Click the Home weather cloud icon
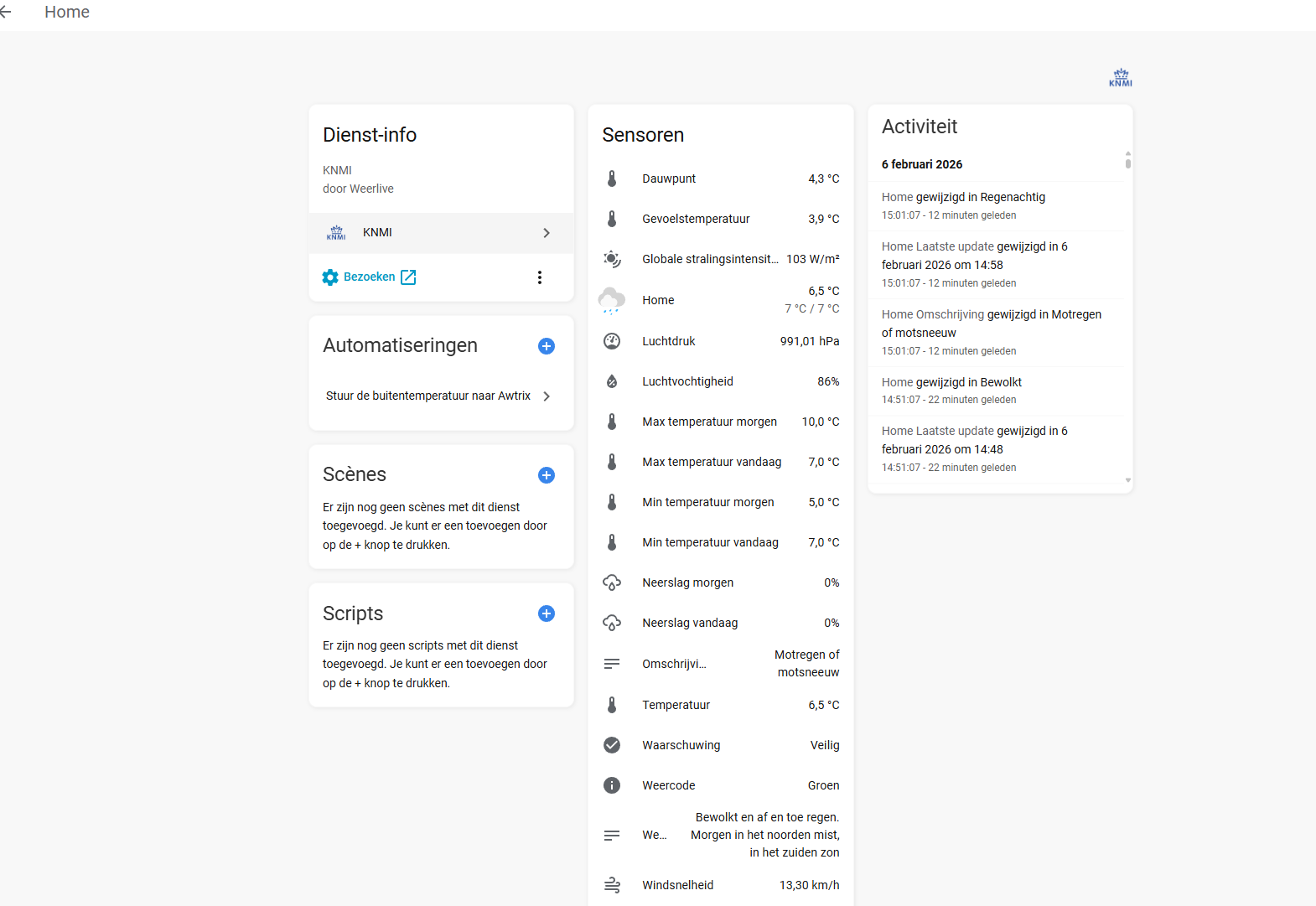The width and height of the screenshot is (1316, 906). (x=612, y=300)
